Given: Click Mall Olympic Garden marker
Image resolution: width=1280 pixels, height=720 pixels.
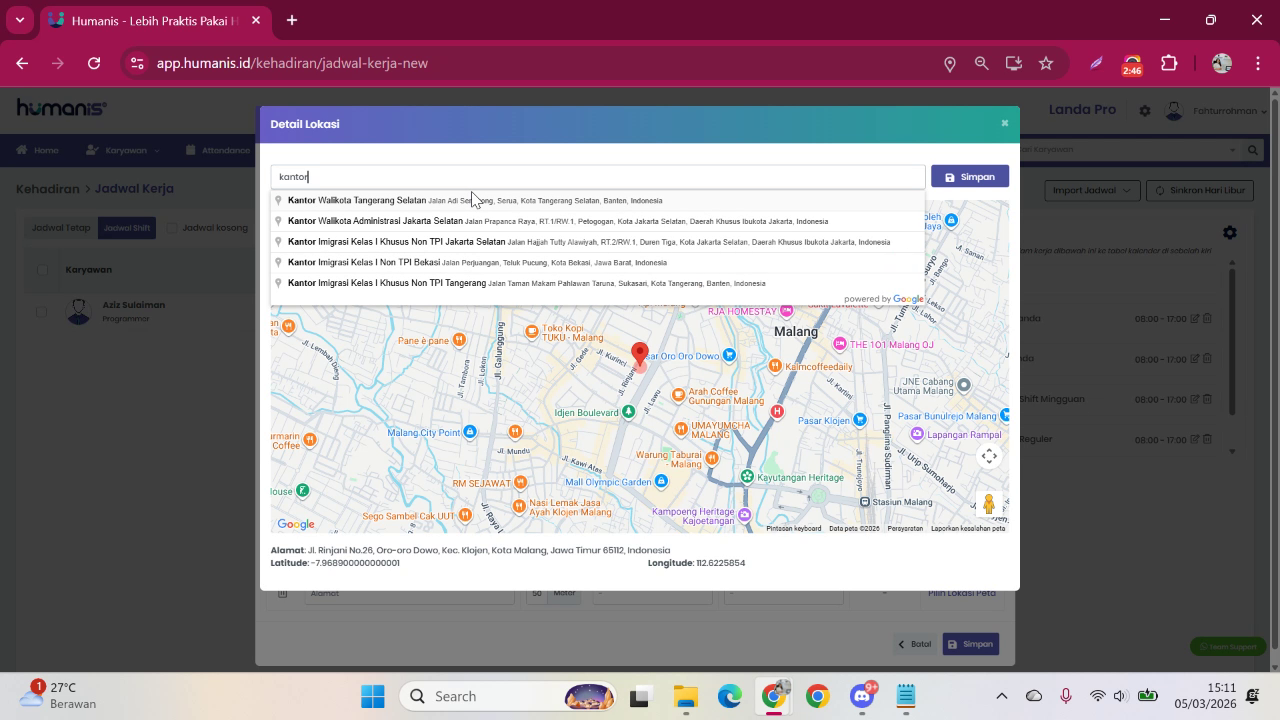Looking at the screenshot, I should [x=660, y=481].
